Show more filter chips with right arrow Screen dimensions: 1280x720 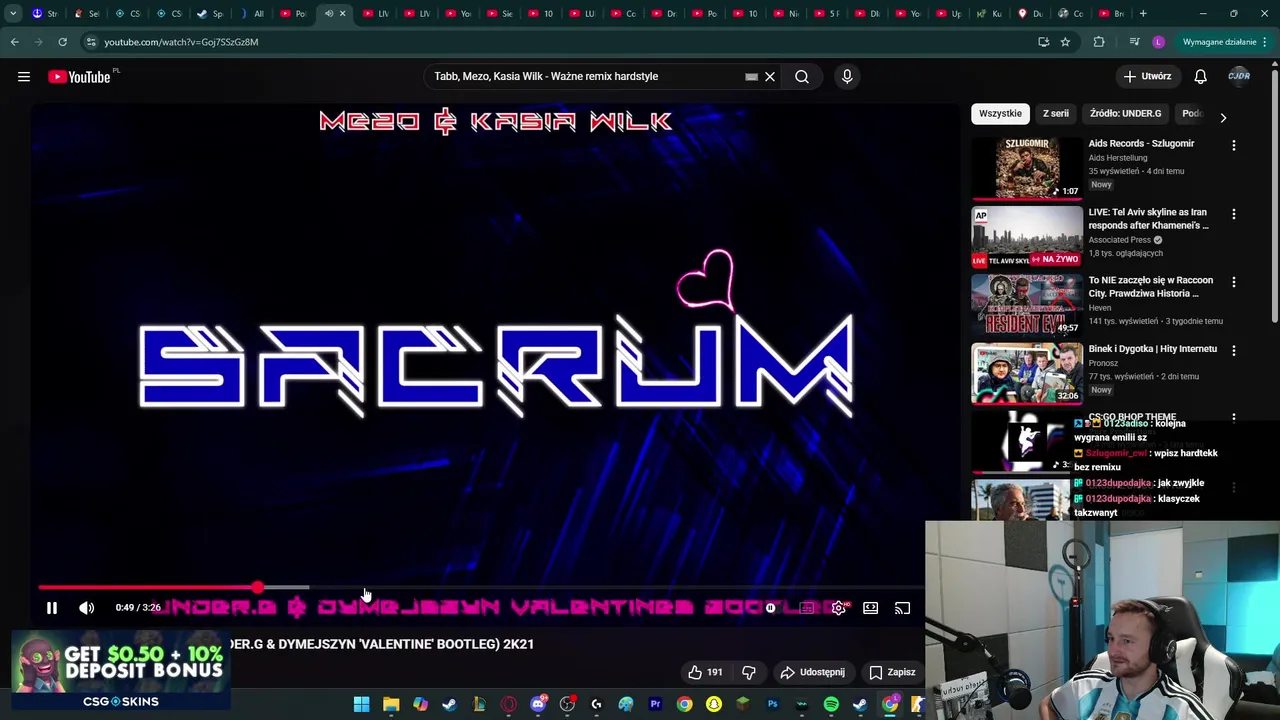tap(1223, 118)
